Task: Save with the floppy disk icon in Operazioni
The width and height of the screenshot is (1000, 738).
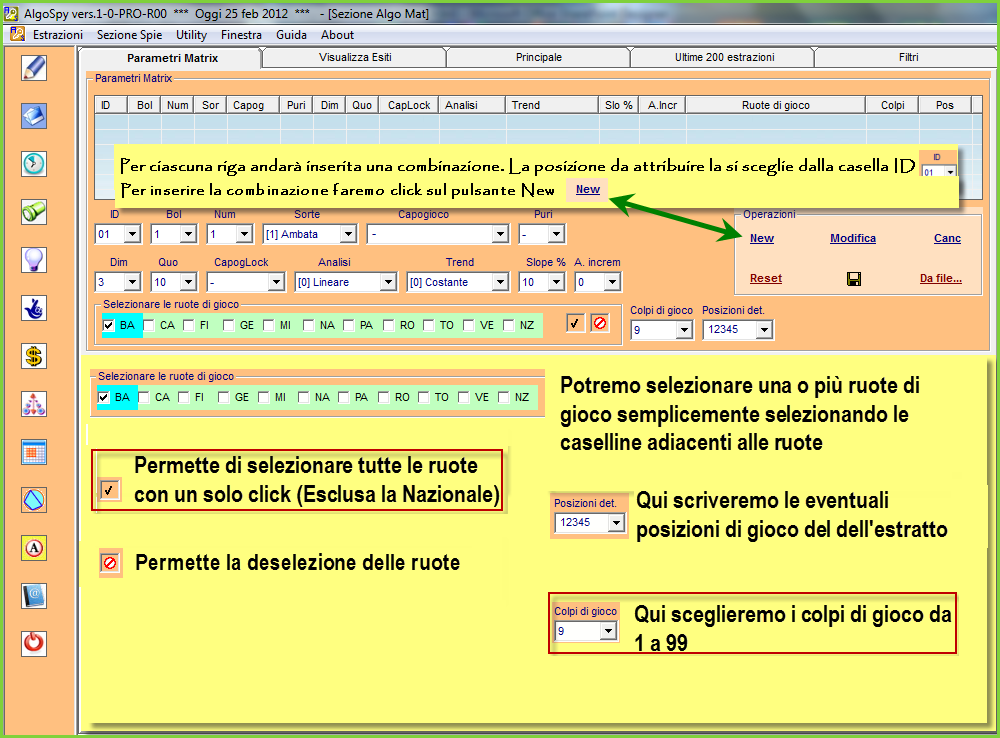Action: [853, 279]
